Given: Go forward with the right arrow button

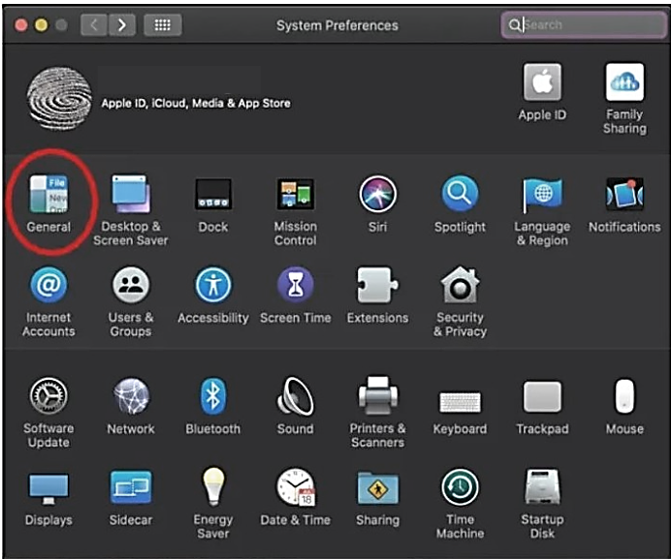Looking at the screenshot, I should [x=122, y=25].
